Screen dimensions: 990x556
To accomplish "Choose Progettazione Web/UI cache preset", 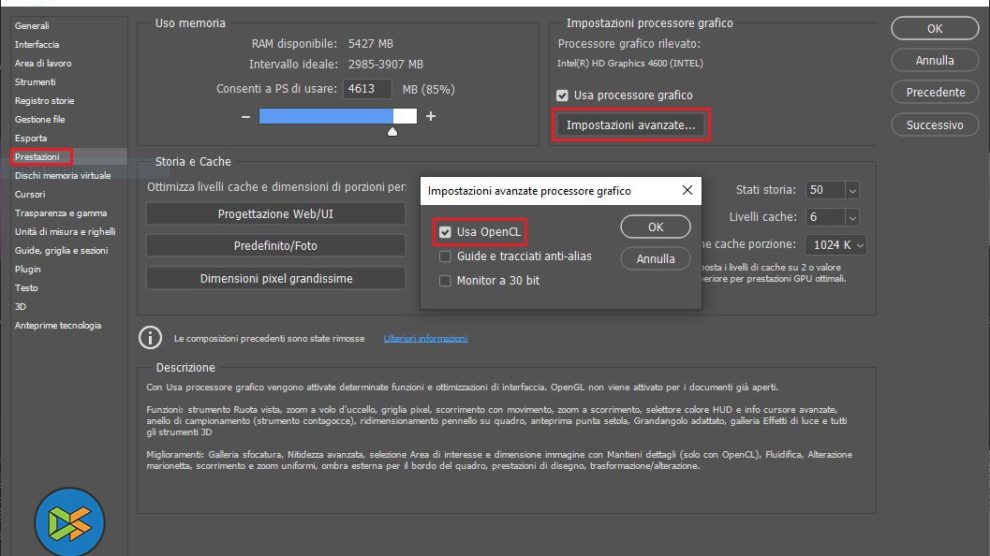I will click(x=275, y=214).
